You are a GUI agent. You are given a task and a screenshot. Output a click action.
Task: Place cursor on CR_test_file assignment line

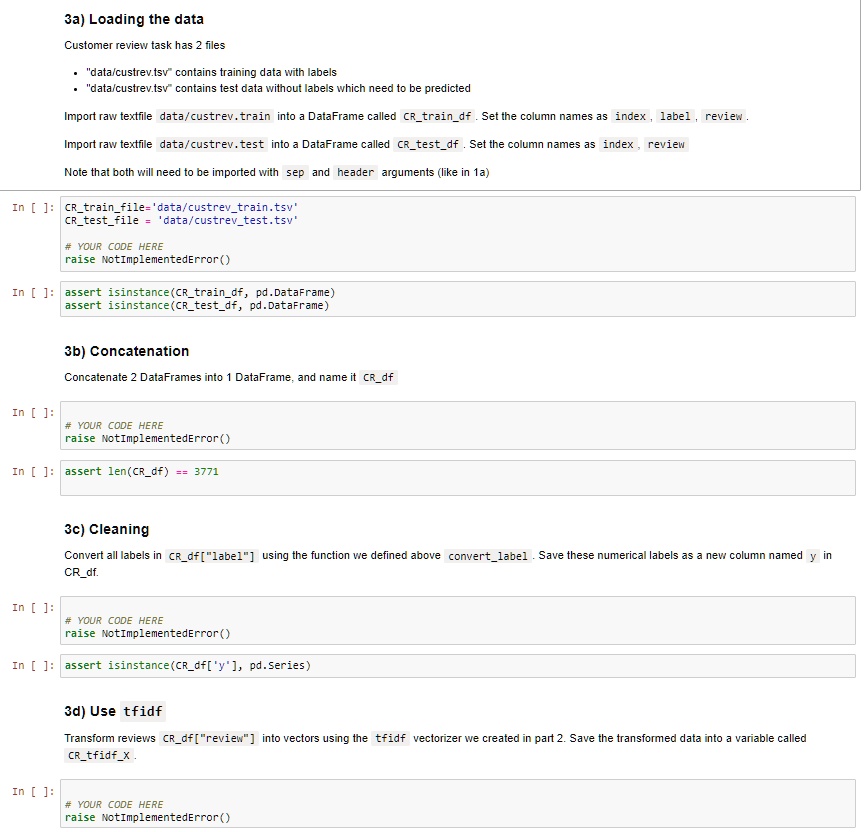(180, 220)
